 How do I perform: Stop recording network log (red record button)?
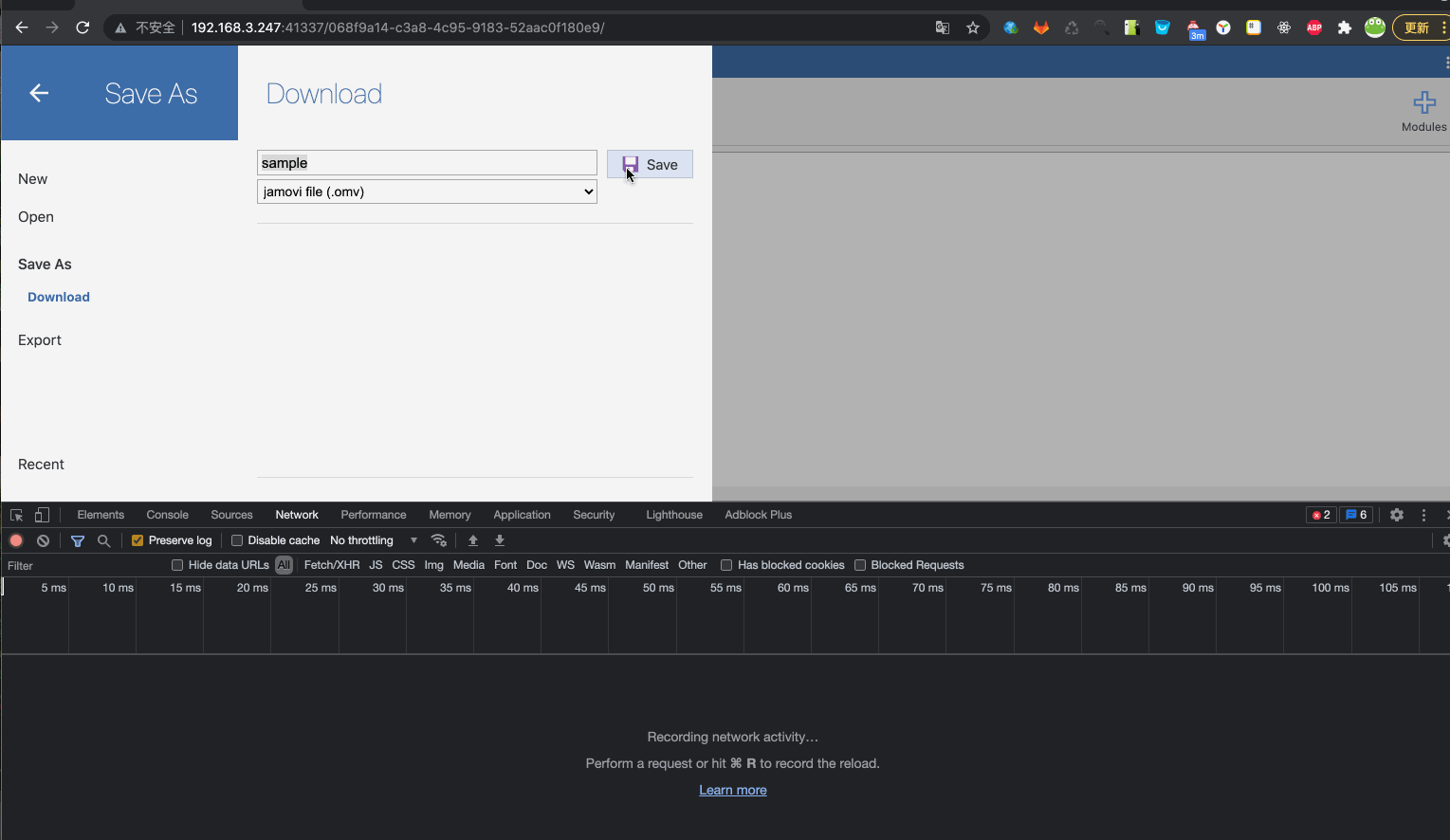[15, 540]
